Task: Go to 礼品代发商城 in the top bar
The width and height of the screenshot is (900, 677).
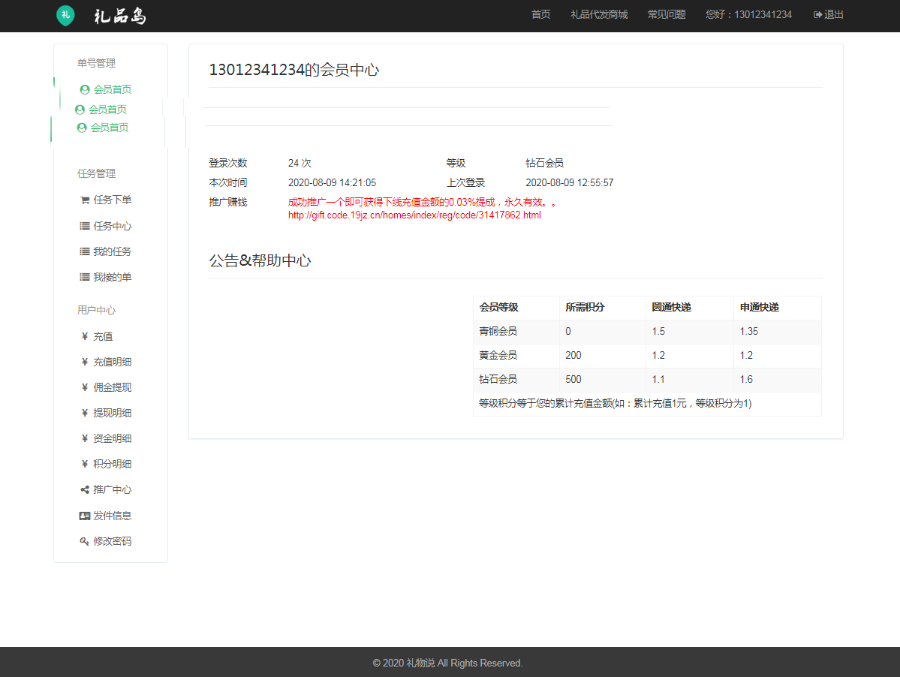Action: tap(598, 15)
